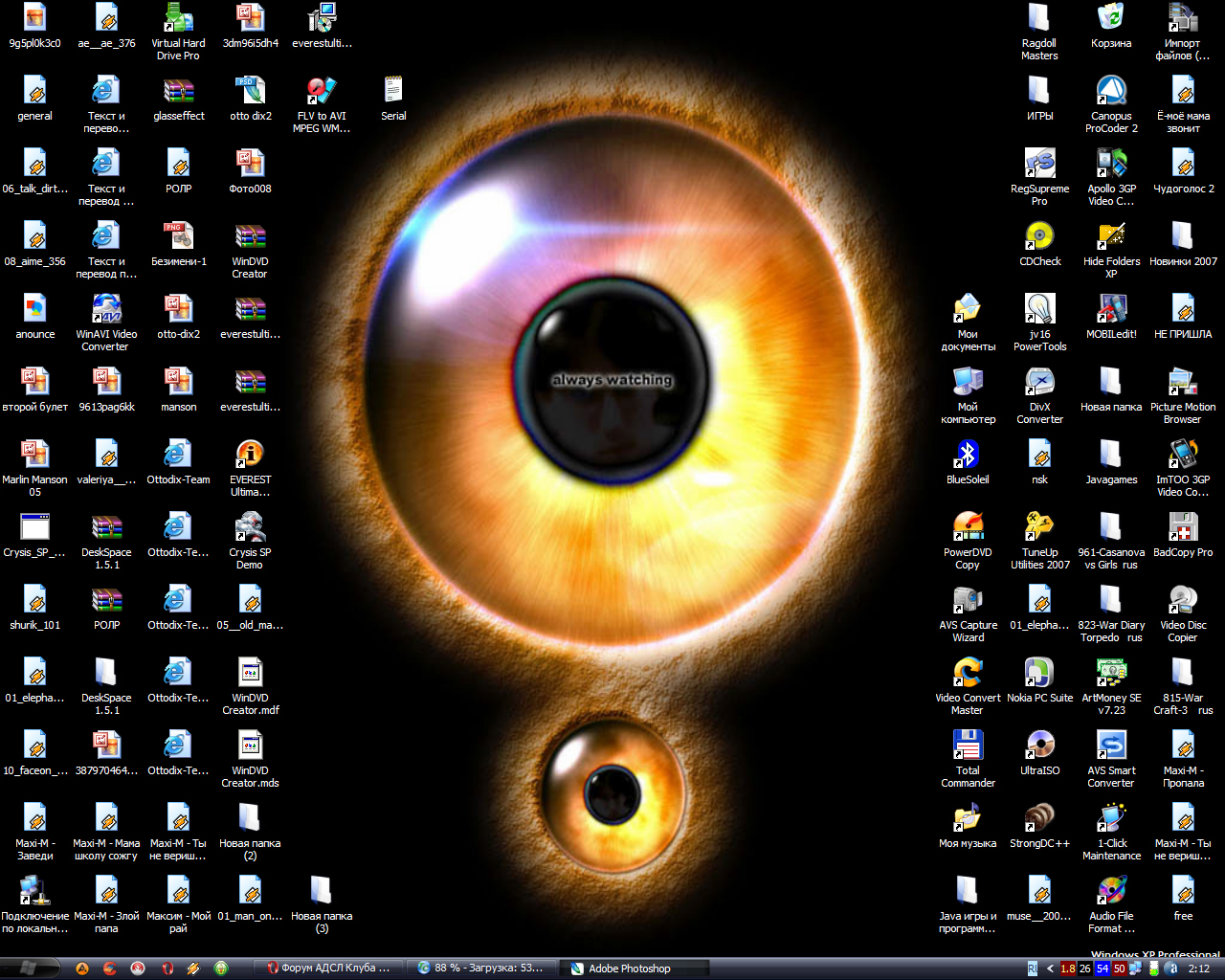Select the Мой компьютер icon

968,382
